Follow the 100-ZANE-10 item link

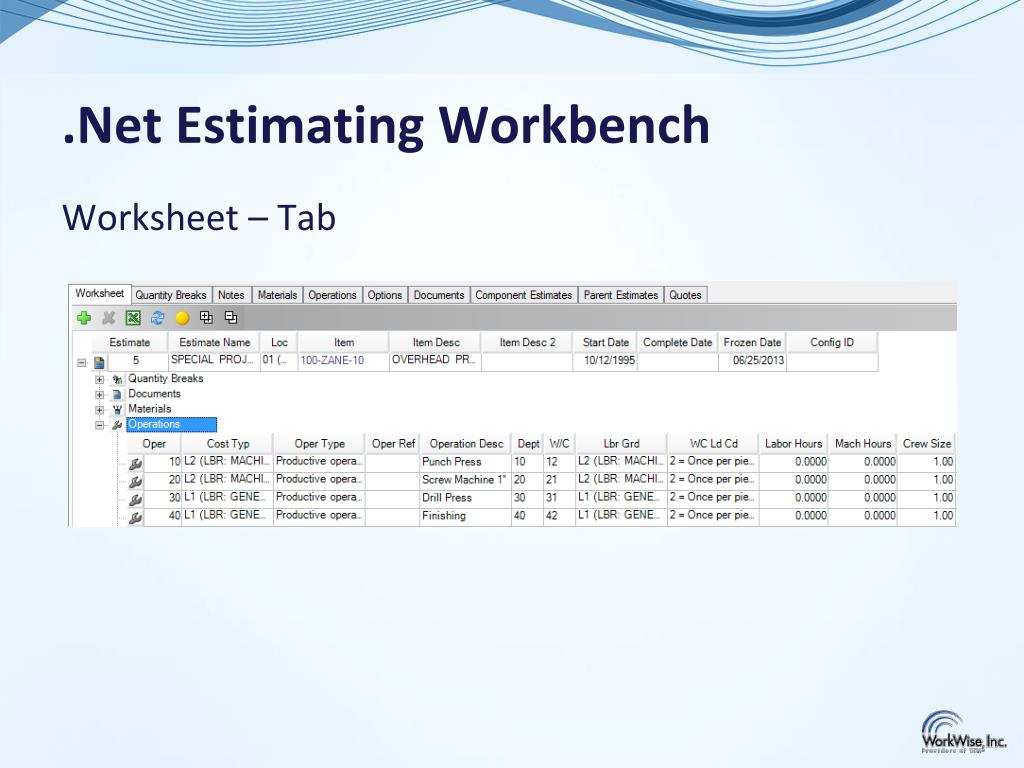pyautogui.click(x=332, y=360)
